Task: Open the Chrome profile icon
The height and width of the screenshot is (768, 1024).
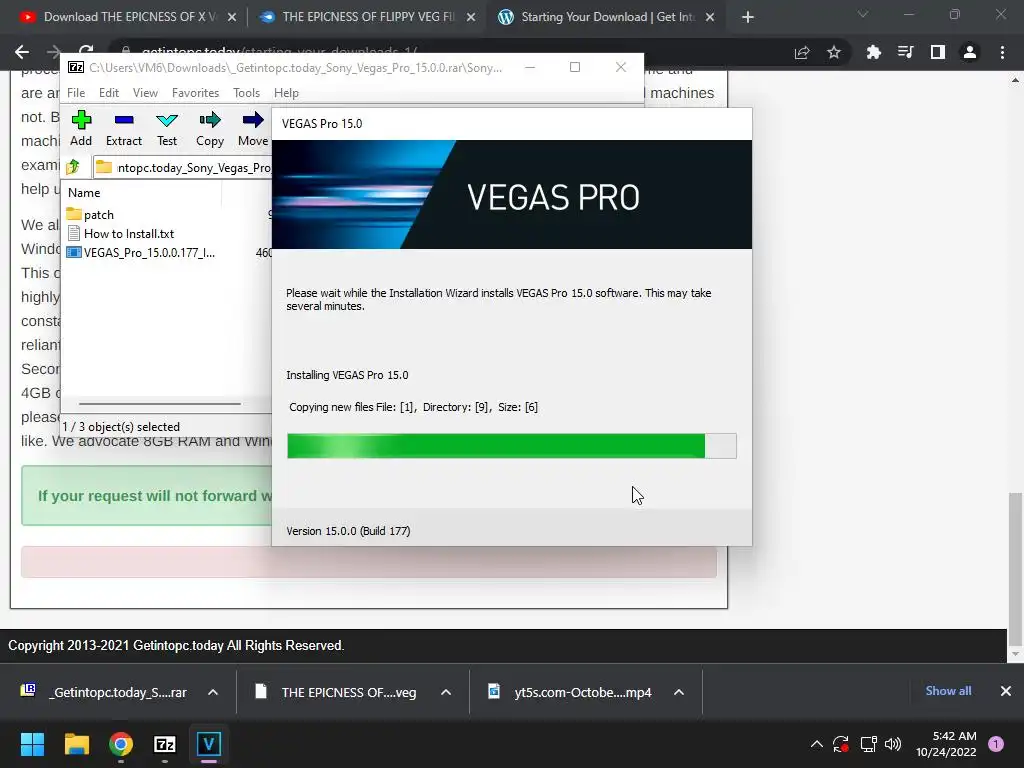Action: click(x=970, y=52)
